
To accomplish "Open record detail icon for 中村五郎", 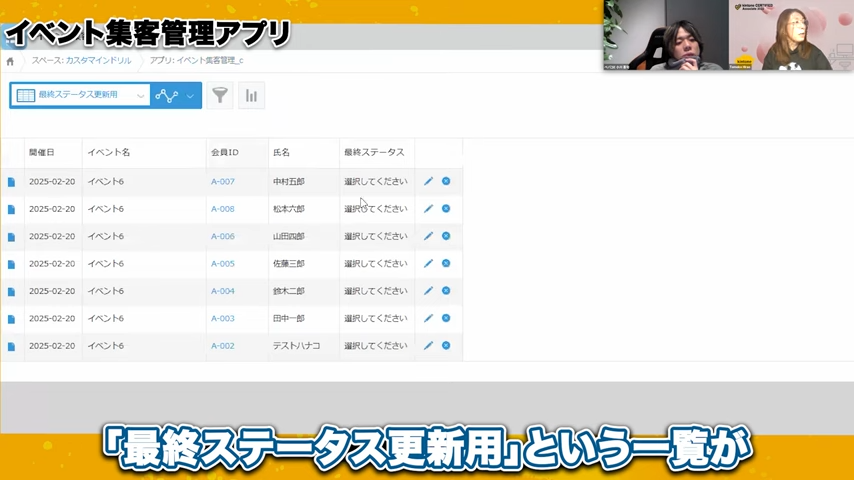I will (11, 182).
